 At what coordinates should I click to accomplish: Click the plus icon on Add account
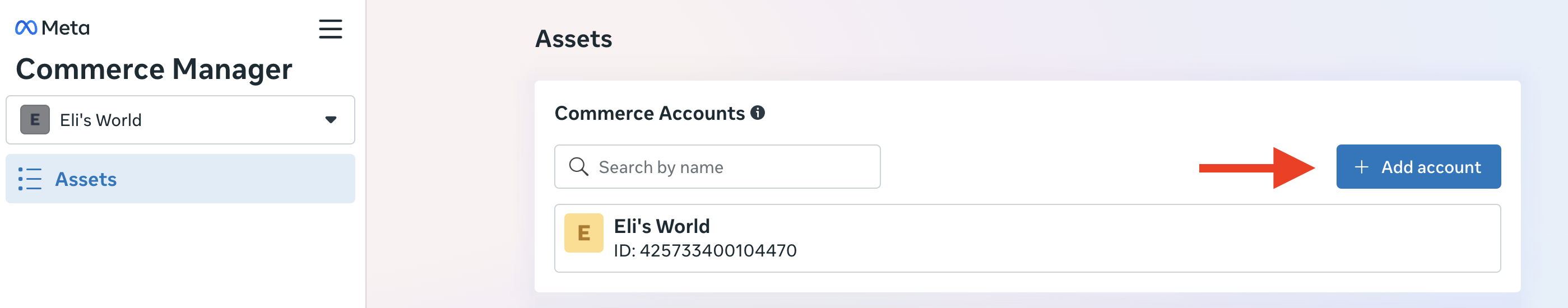[x=1361, y=167]
